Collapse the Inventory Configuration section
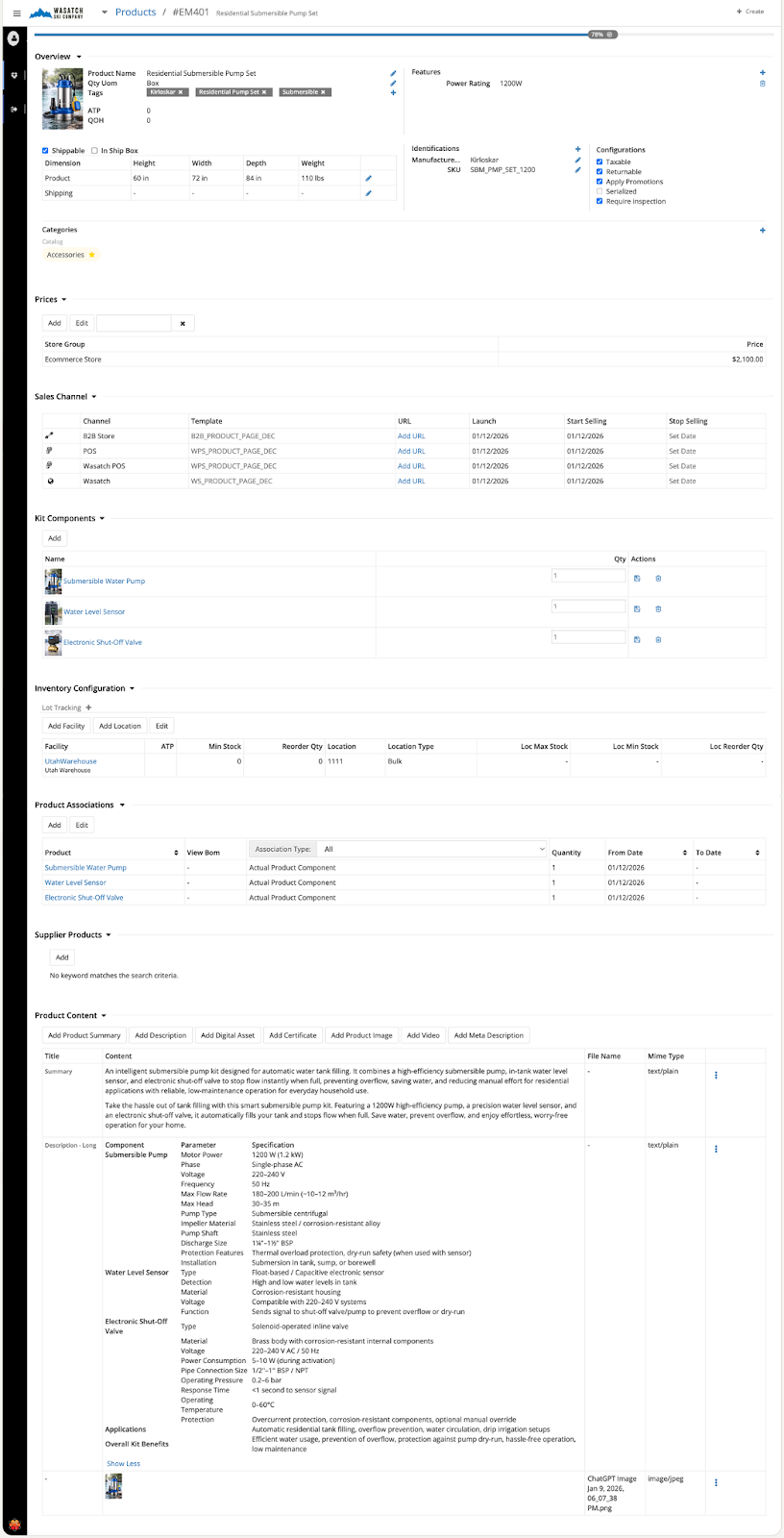 (x=132, y=688)
